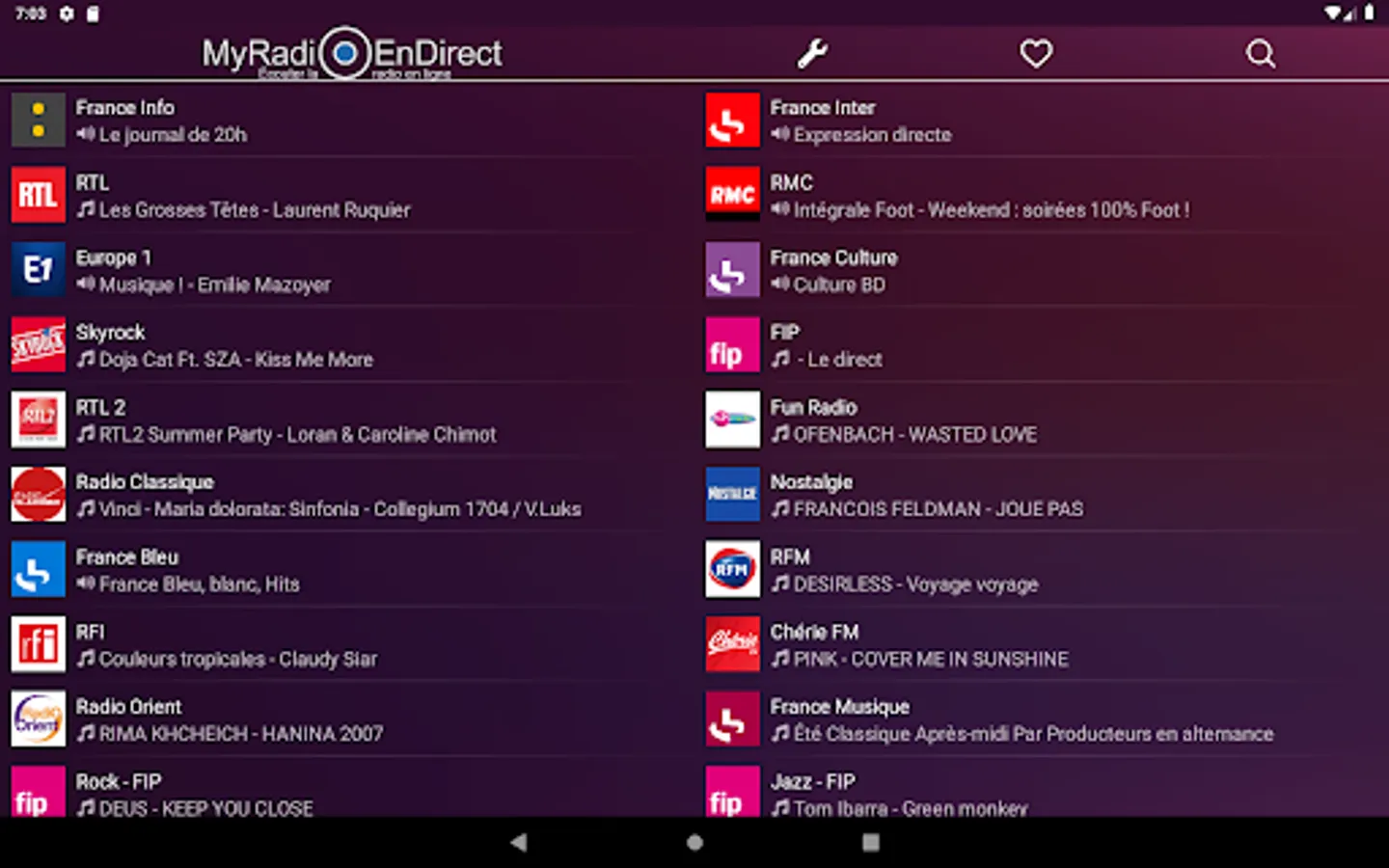Open the France Culture station title

[x=833, y=258]
